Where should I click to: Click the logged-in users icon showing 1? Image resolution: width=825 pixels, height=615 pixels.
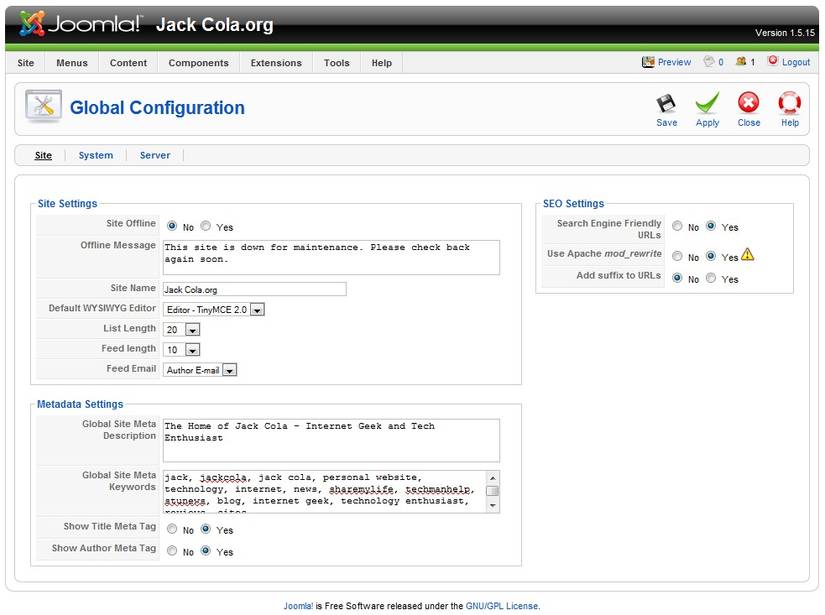741,62
